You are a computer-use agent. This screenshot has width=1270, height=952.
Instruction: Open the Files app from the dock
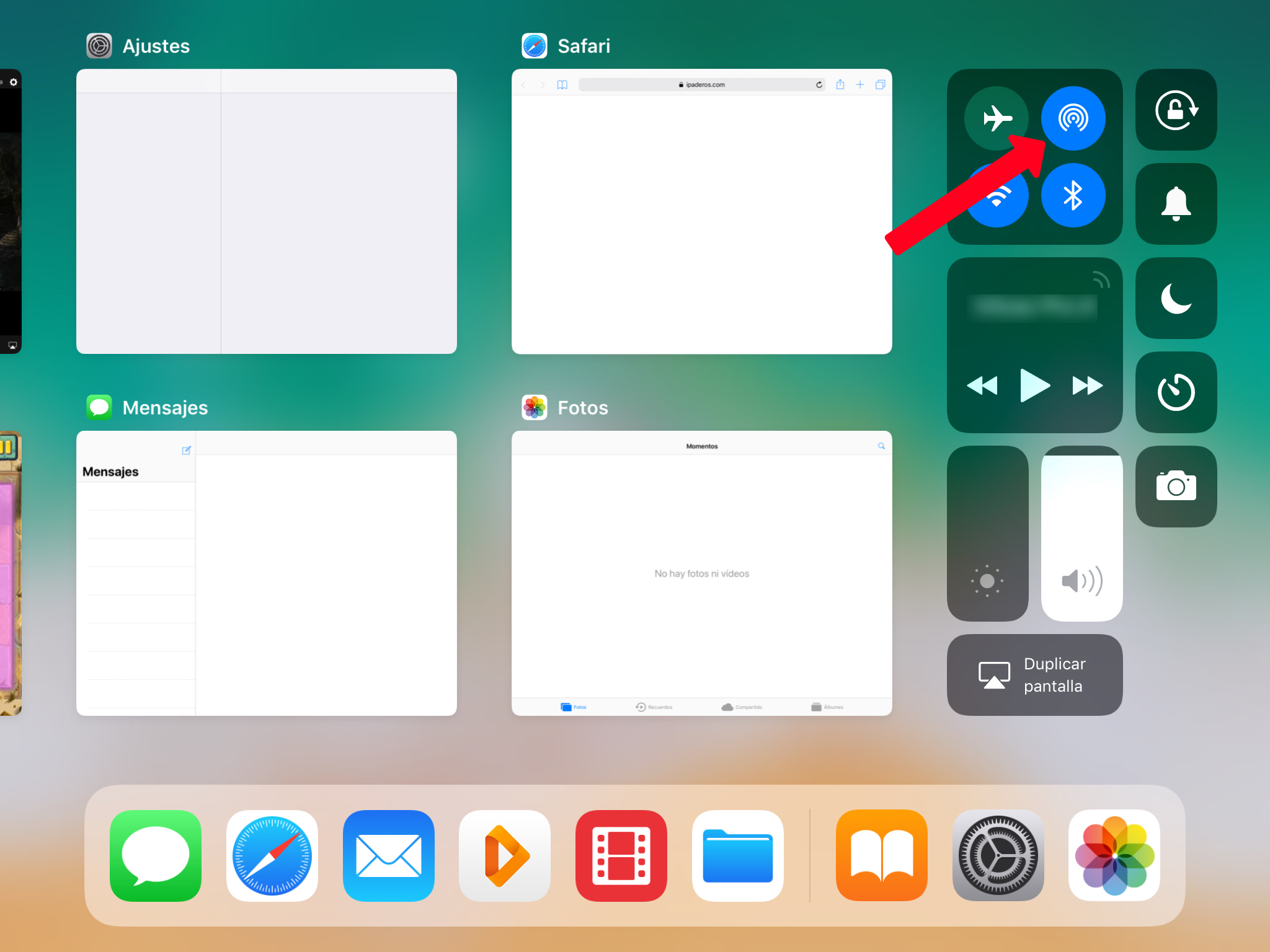[737, 856]
